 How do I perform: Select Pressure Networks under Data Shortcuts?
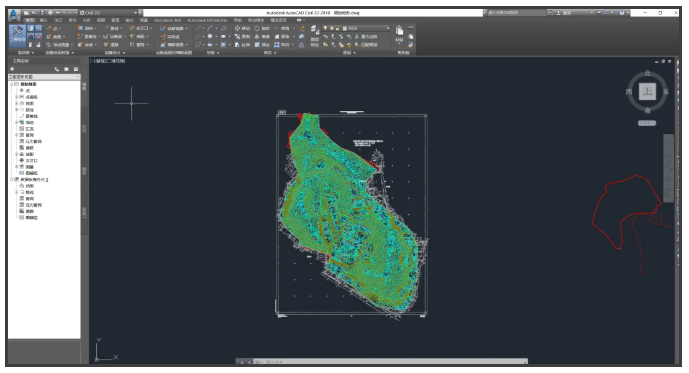(31, 205)
